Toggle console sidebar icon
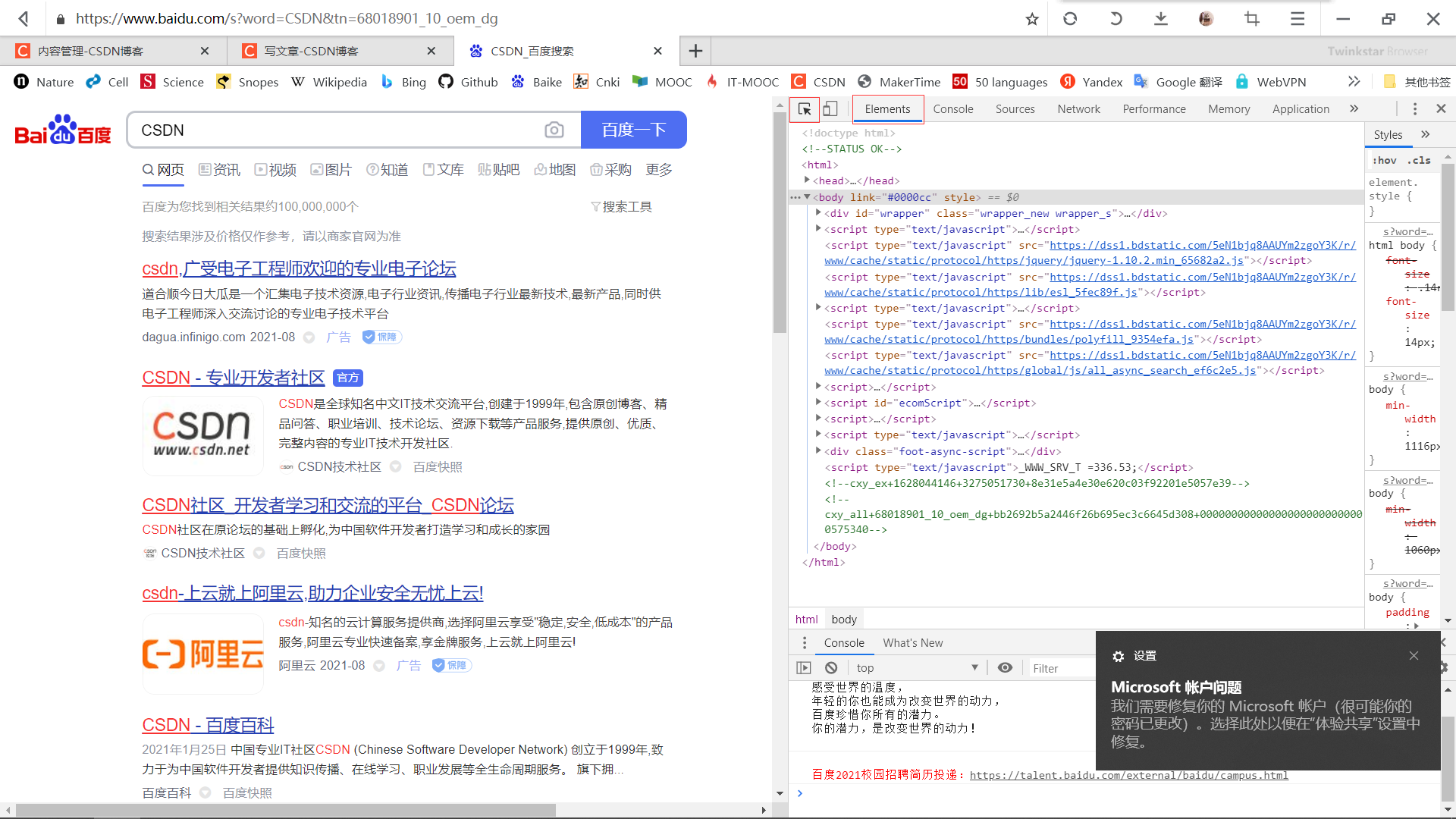 pyautogui.click(x=804, y=668)
